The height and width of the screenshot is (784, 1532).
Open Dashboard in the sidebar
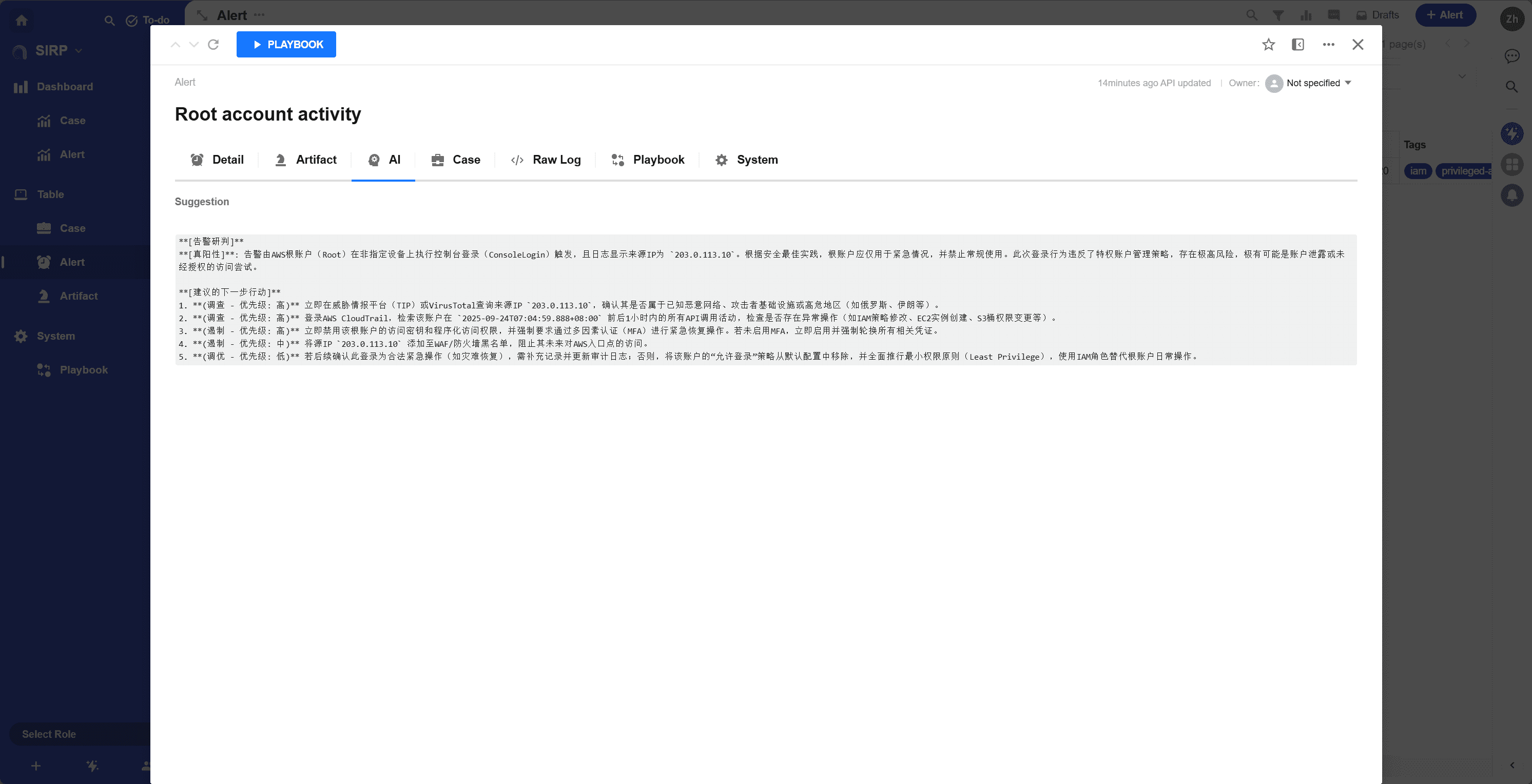pyautogui.click(x=64, y=87)
